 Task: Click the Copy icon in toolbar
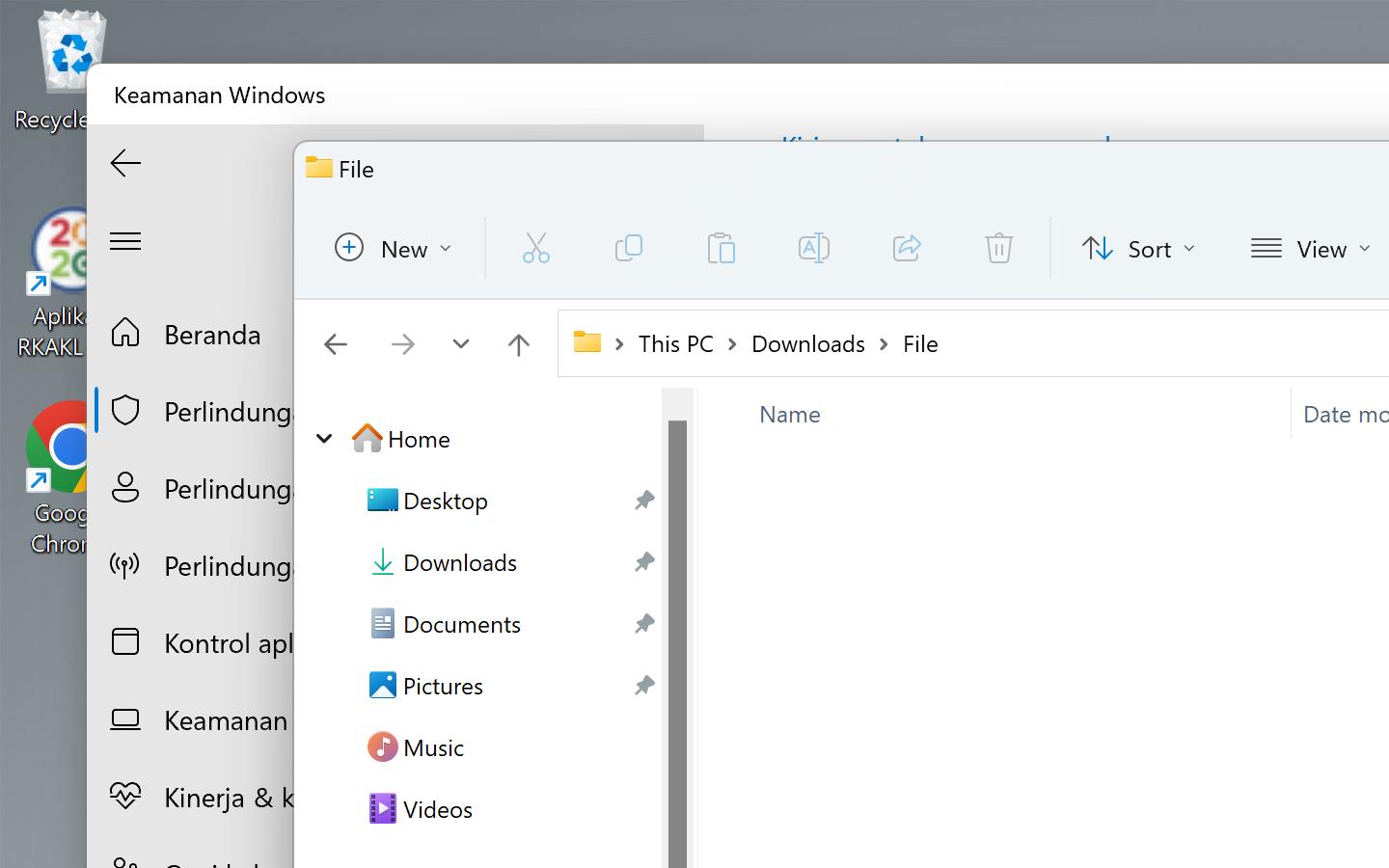pos(628,248)
